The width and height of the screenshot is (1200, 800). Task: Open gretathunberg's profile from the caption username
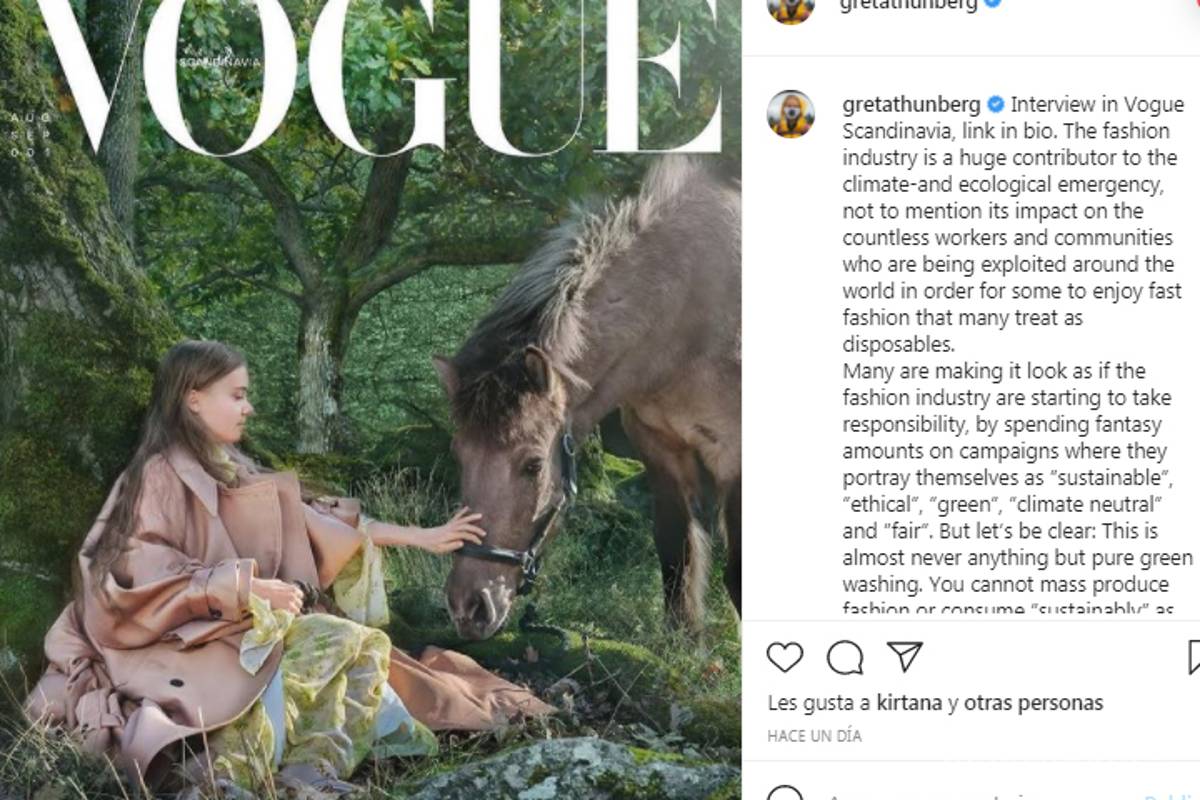[910, 105]
